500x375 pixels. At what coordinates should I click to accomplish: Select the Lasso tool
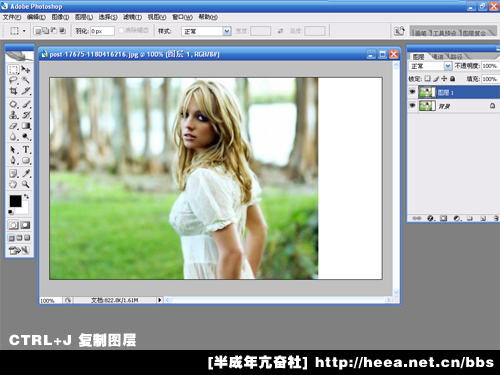coord(13,80)
